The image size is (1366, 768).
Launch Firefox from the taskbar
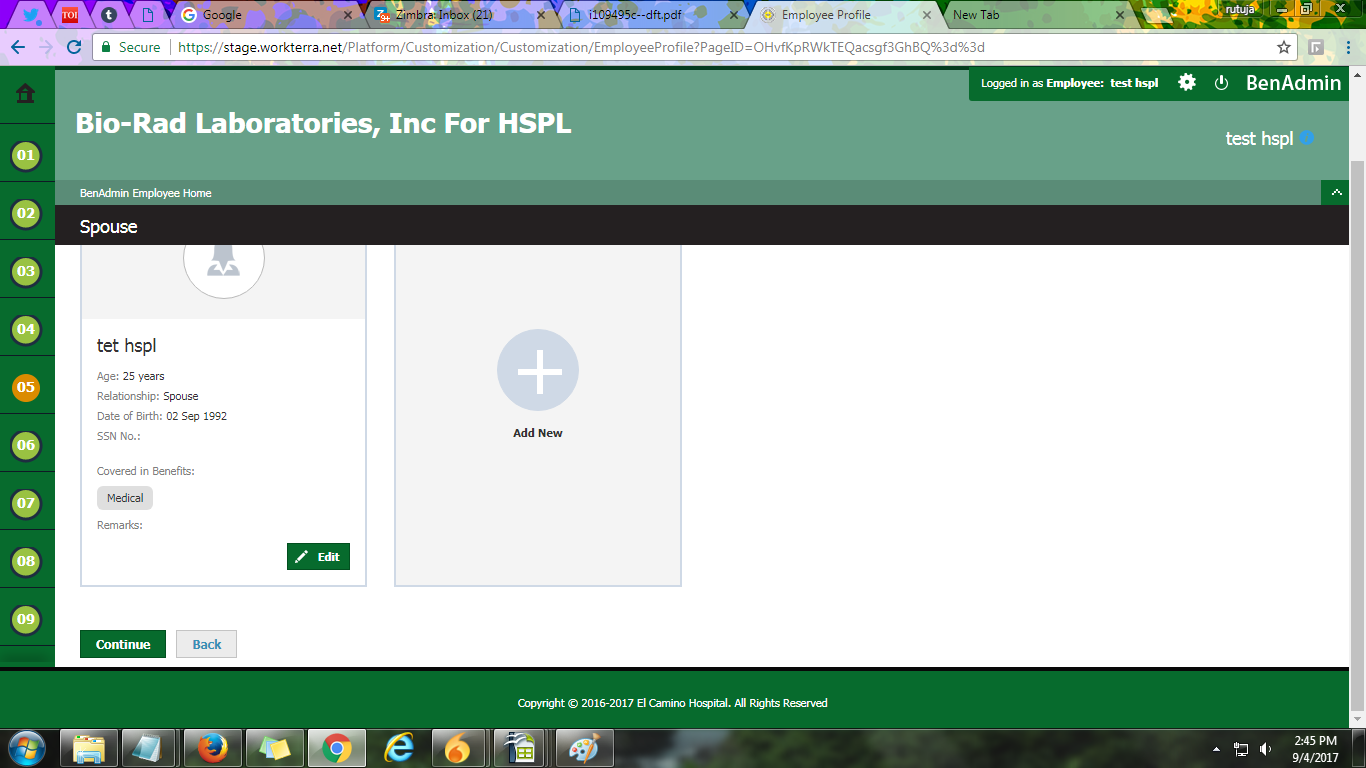pos(212,748)
